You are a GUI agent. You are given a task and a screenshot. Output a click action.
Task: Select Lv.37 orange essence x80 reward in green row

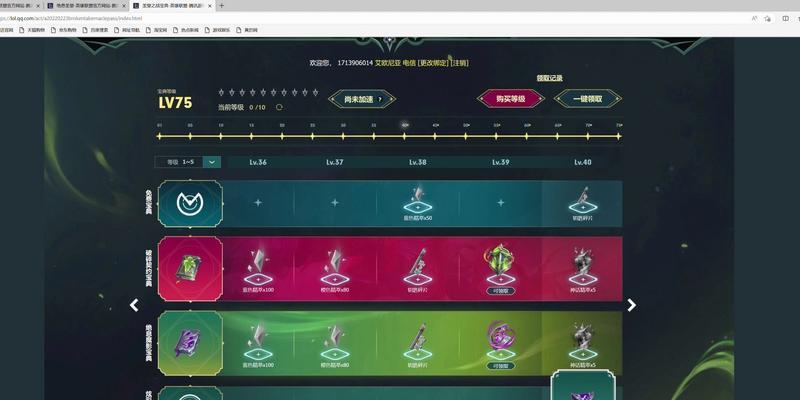(335, 346)
